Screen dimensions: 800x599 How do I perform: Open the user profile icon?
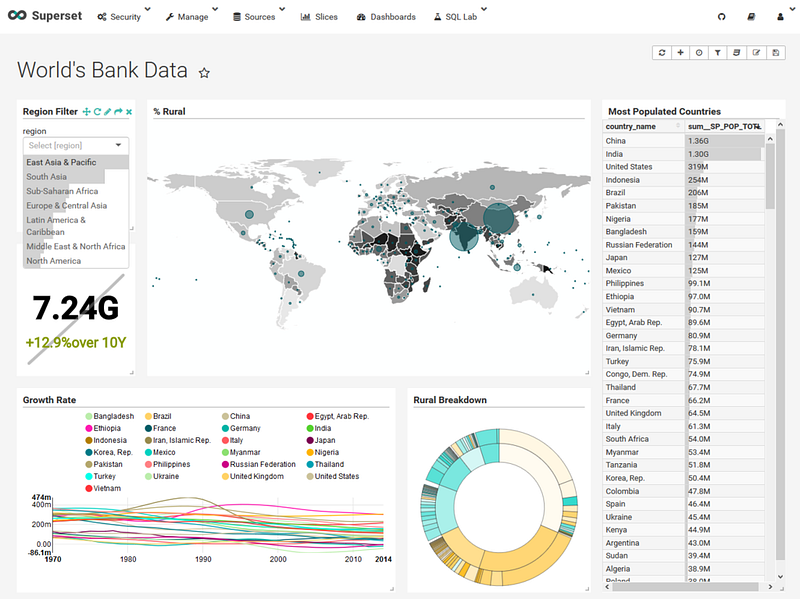click(x=780, y=17)
